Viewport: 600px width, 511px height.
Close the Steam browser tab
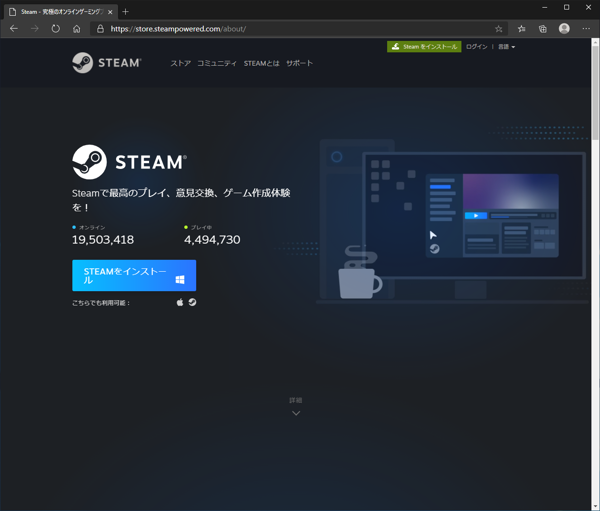pos(110,12)
